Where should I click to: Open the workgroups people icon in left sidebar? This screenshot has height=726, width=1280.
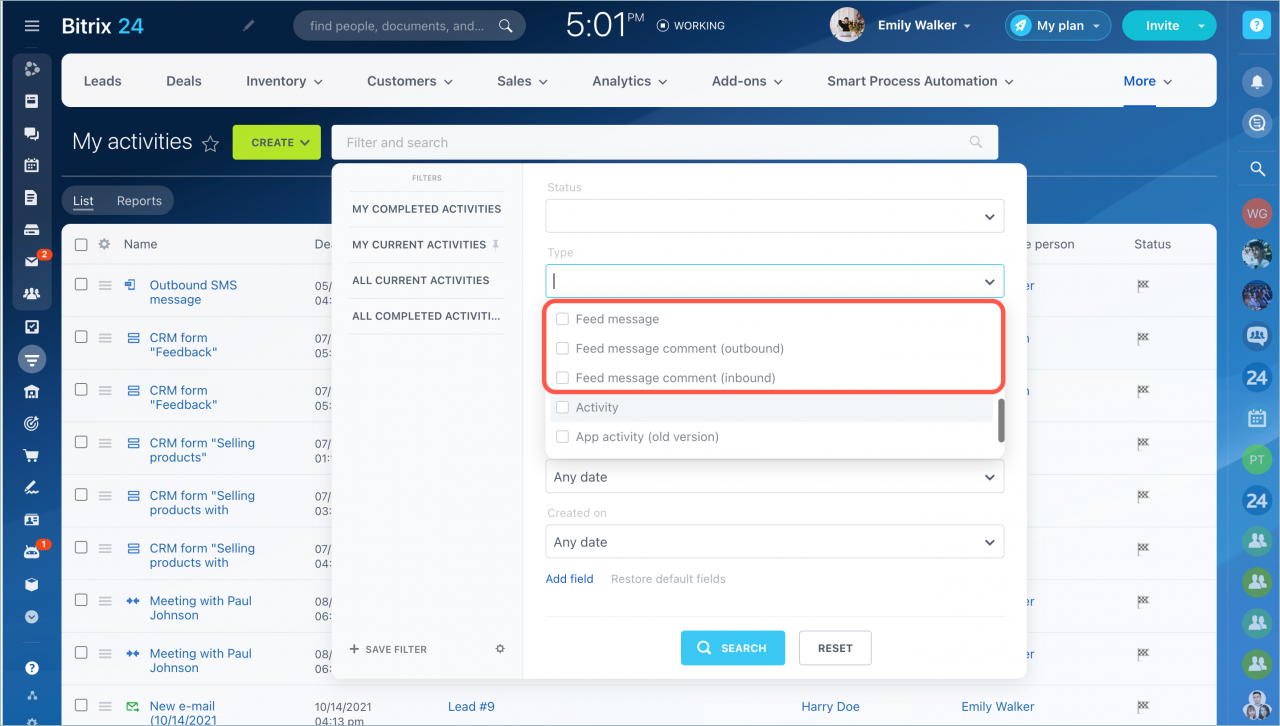tap(32, 294)
